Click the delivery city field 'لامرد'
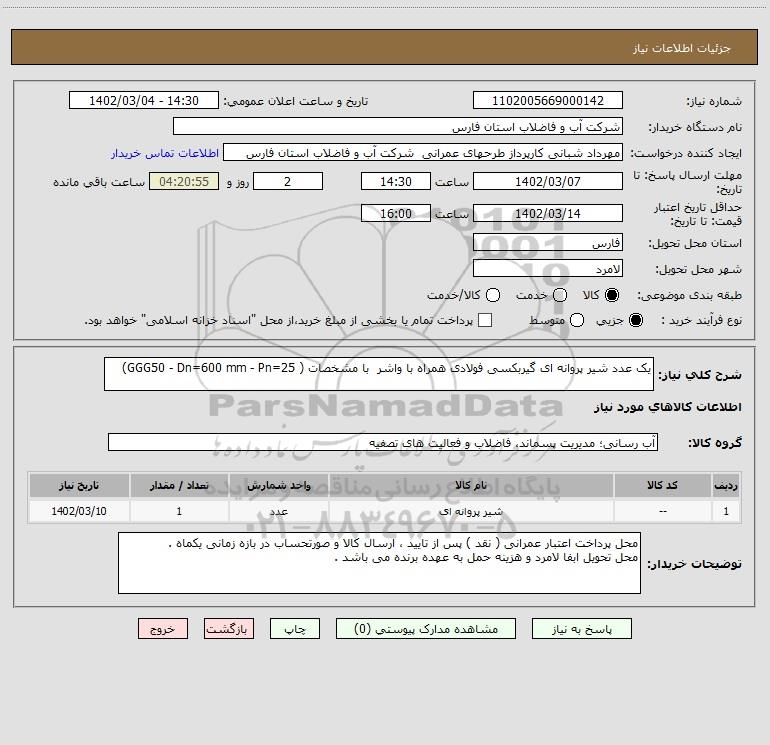Image resolution: width=770 pixels, height=745 pixels. tap(548, 268)
